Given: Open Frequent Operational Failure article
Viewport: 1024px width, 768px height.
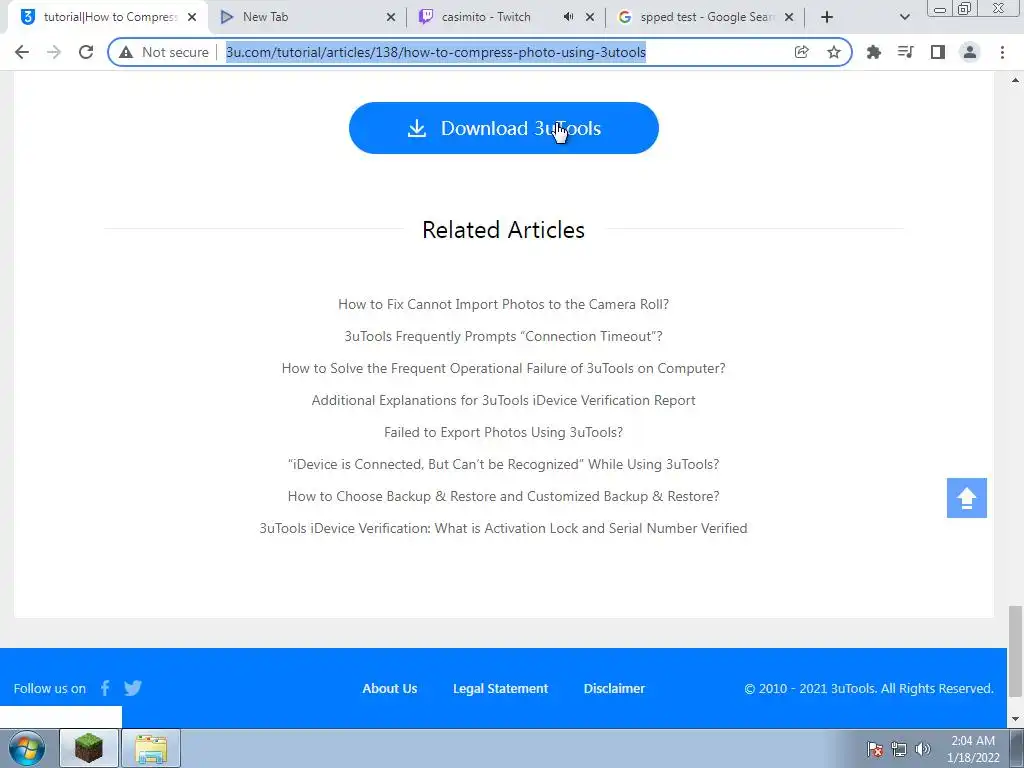Looking at the screenshot, I should pos(504,368).
